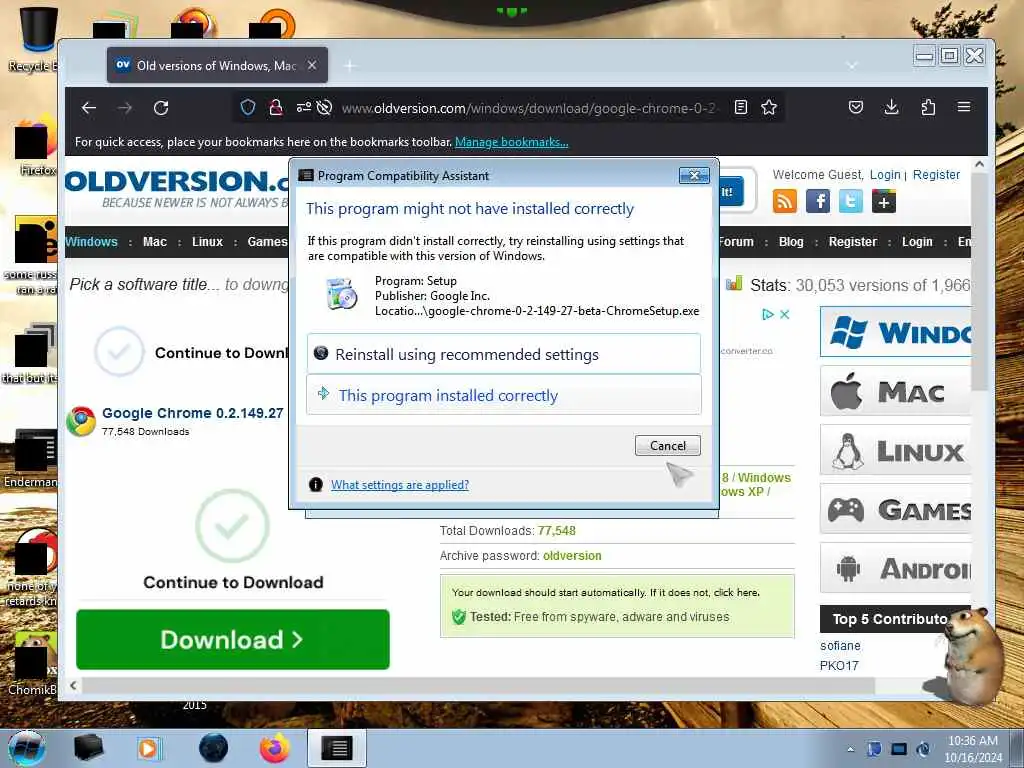
Task: Click the Login link next to Welcome Guest
Action: (885, 174)
